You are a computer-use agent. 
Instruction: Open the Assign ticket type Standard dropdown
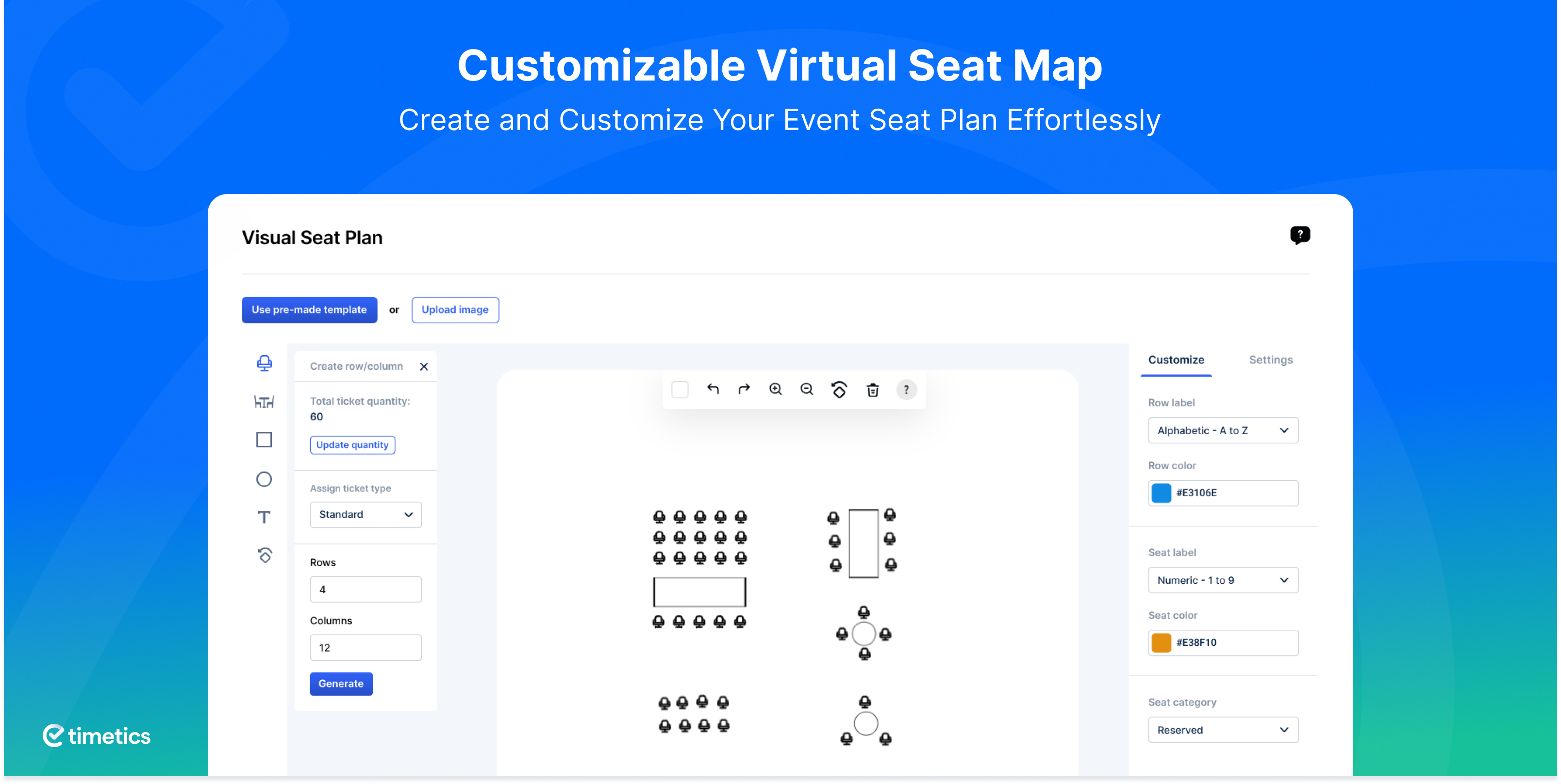coord(365,514)
